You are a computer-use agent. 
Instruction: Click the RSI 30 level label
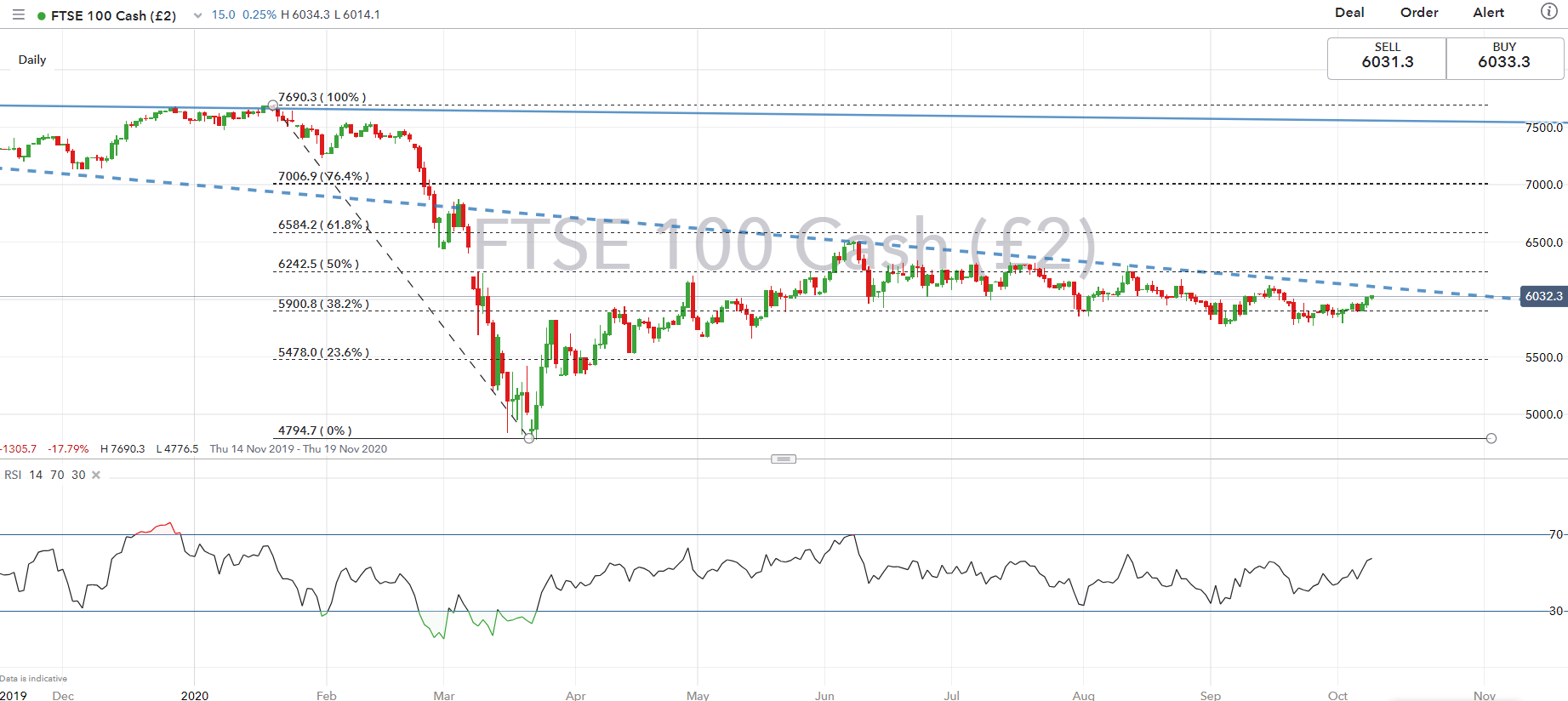pos(1556,611)
